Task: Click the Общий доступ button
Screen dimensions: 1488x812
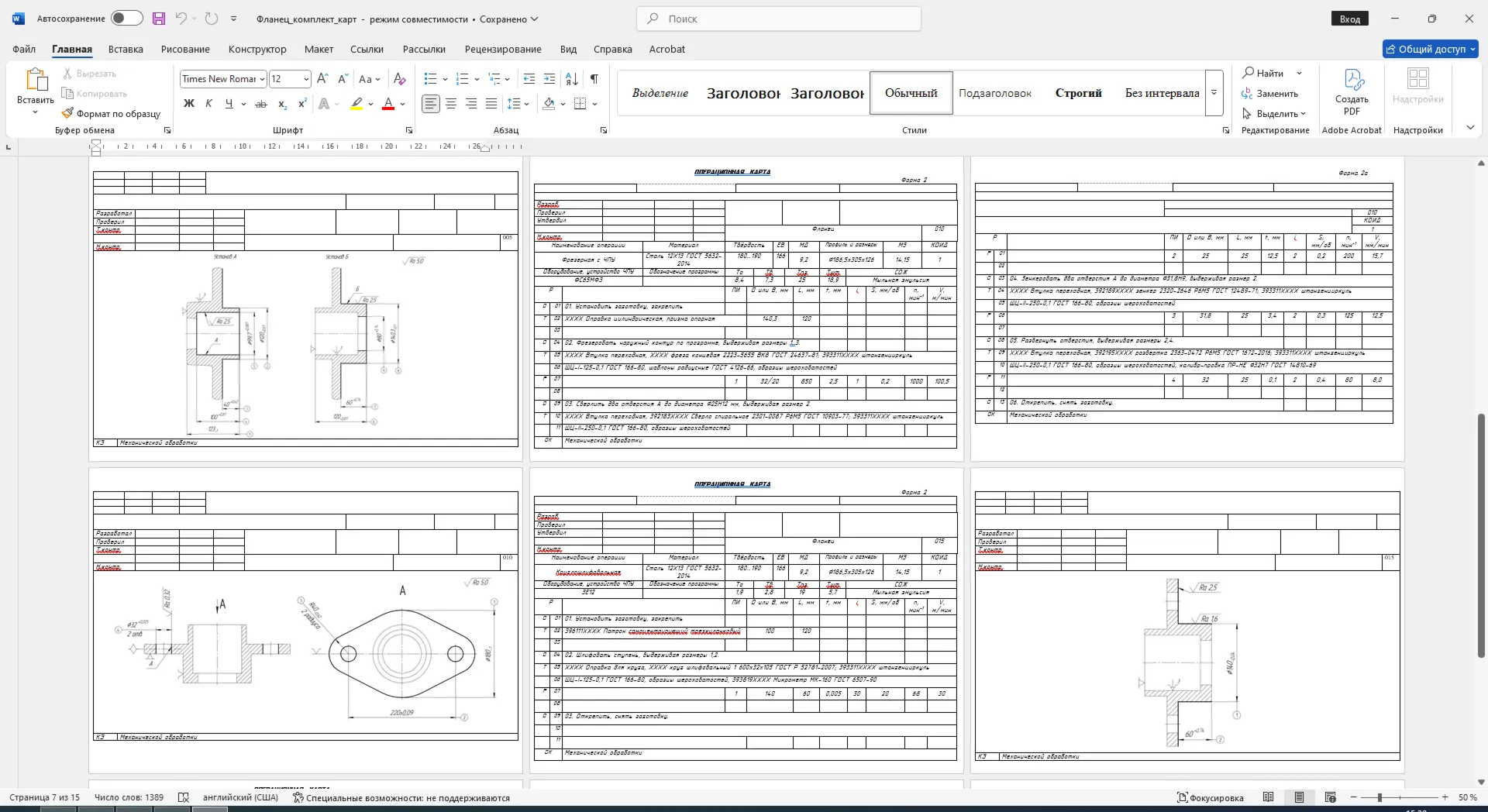Action: [x=1431, y=49]
